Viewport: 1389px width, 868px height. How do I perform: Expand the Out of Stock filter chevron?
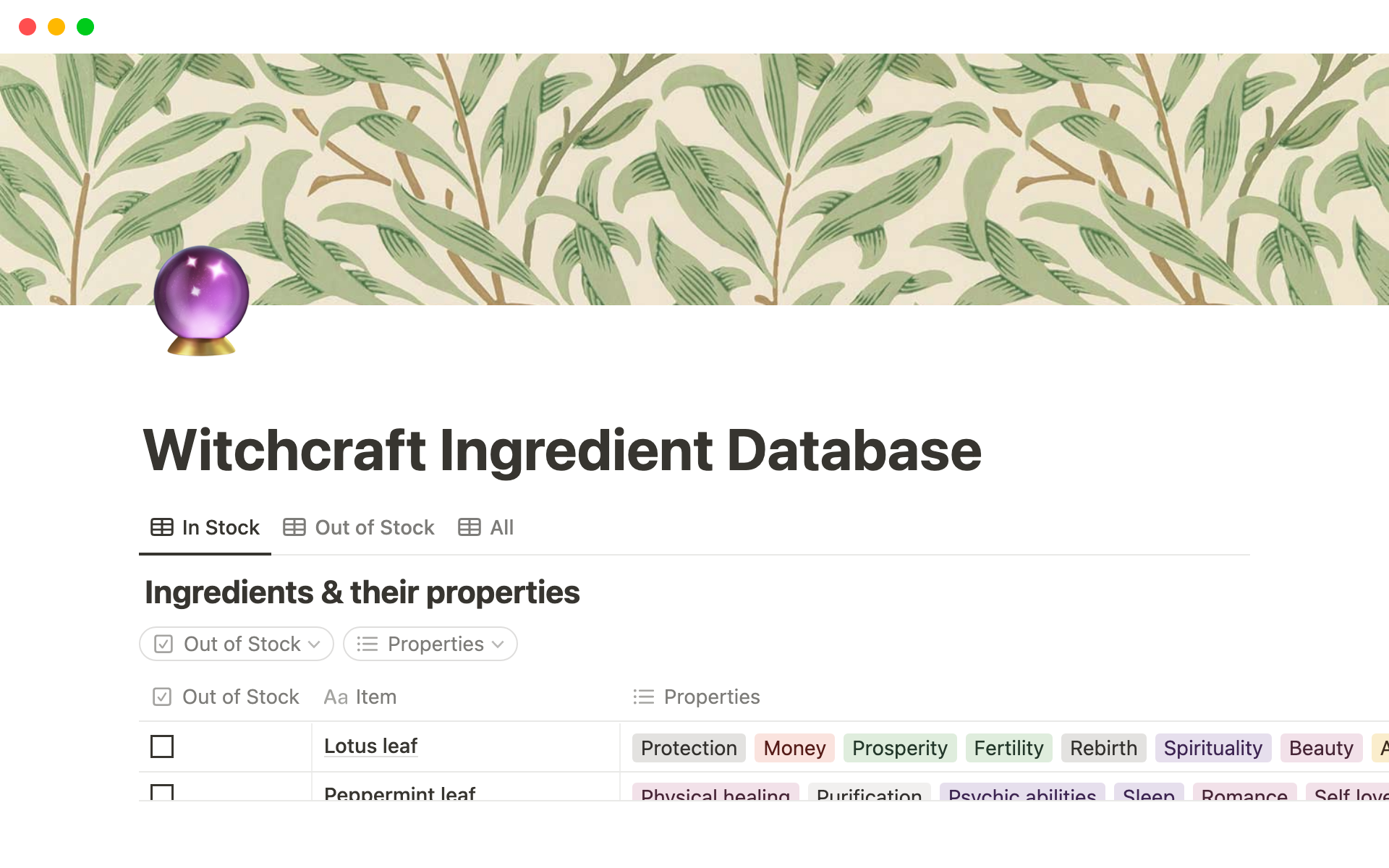315,644
